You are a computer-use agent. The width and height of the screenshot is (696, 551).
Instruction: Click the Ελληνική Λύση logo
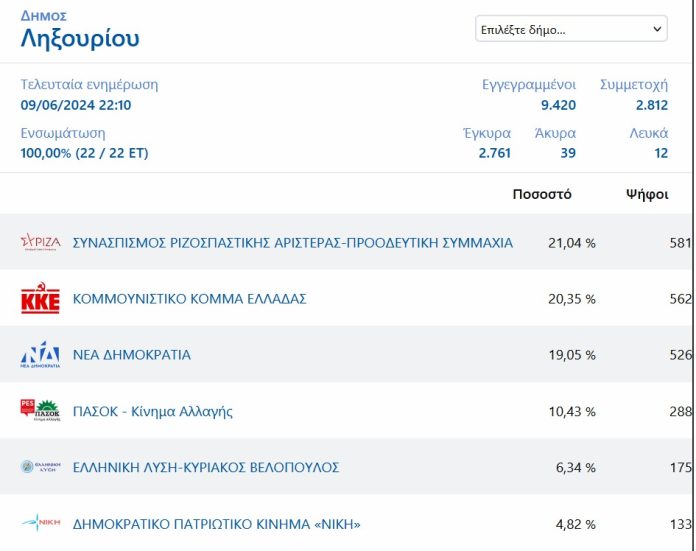40,467
